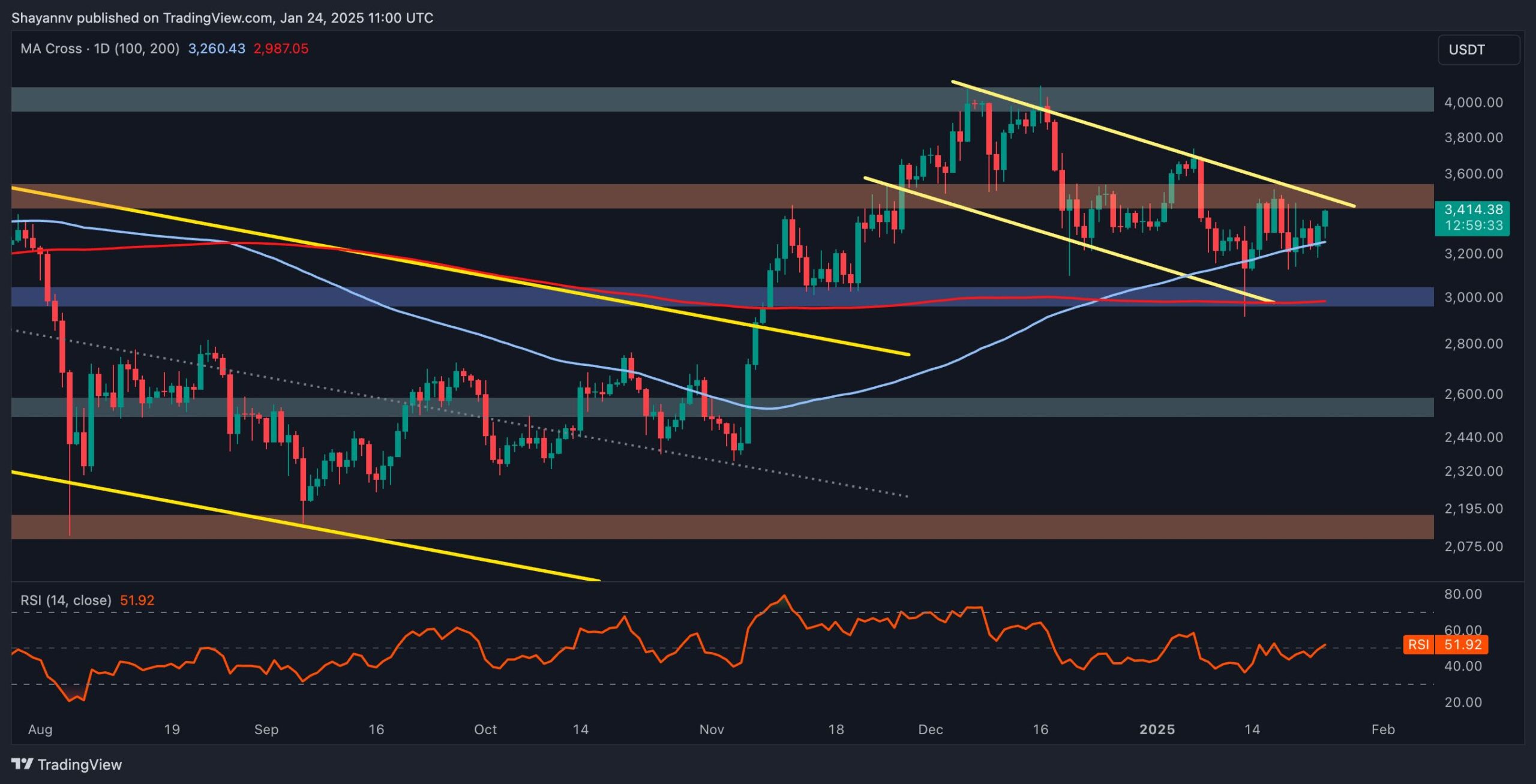
Task: Click the Feb time axis label
Action: pos(1383,729)
